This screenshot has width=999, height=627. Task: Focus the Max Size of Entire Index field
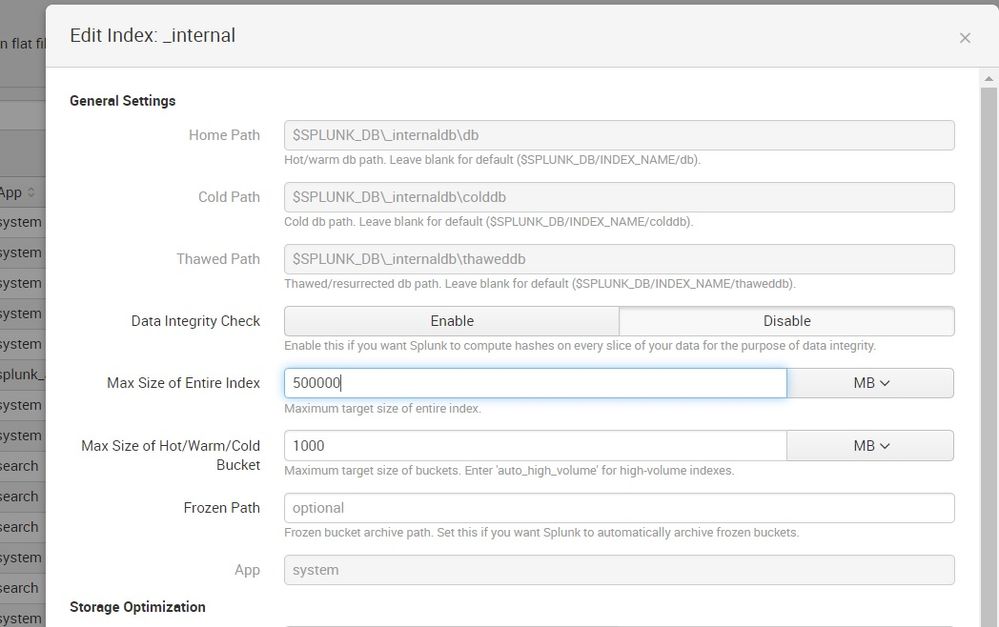point(535,383)
